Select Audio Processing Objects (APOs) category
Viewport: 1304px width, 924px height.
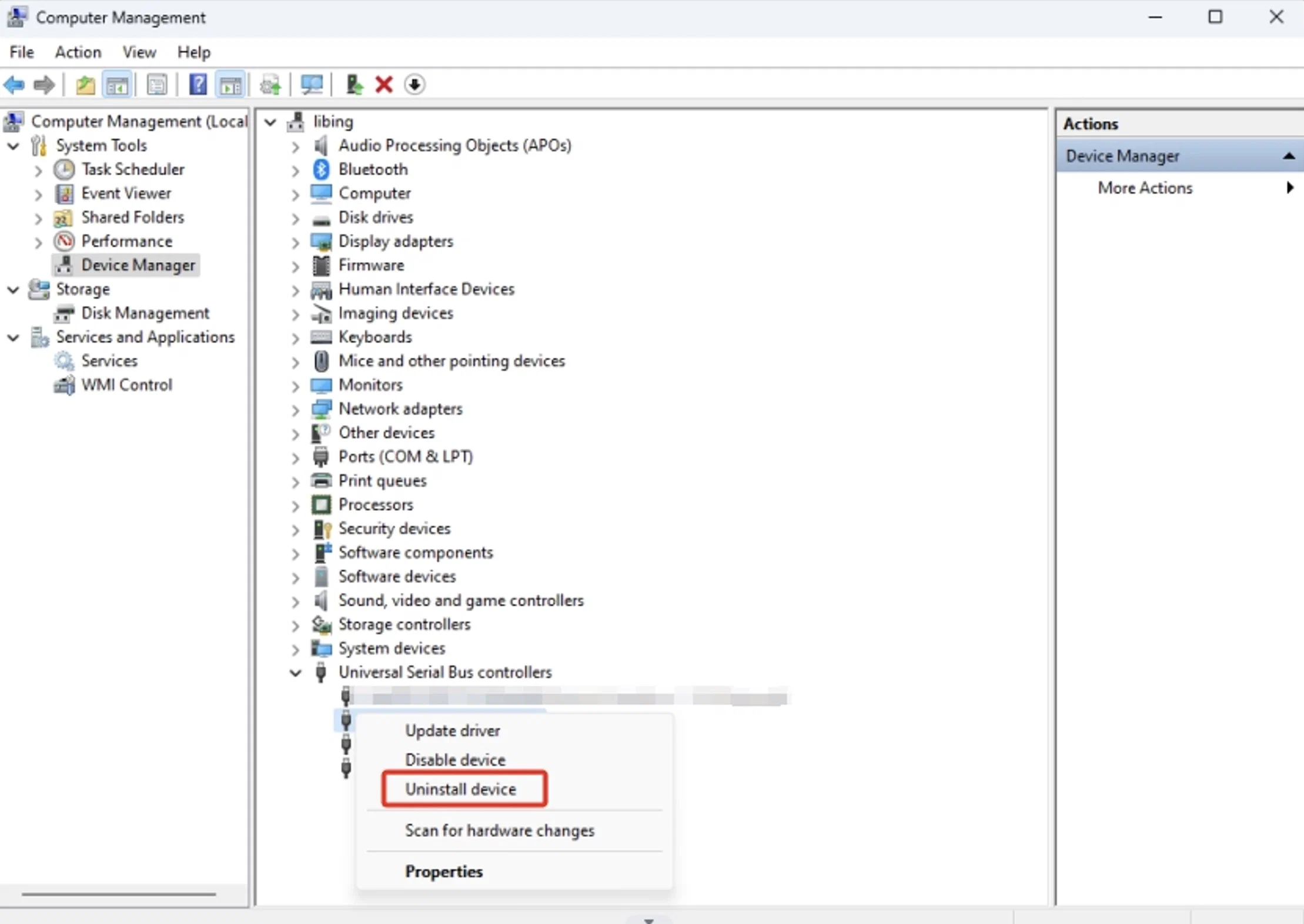pyautogui.click(x=455, y=145)
